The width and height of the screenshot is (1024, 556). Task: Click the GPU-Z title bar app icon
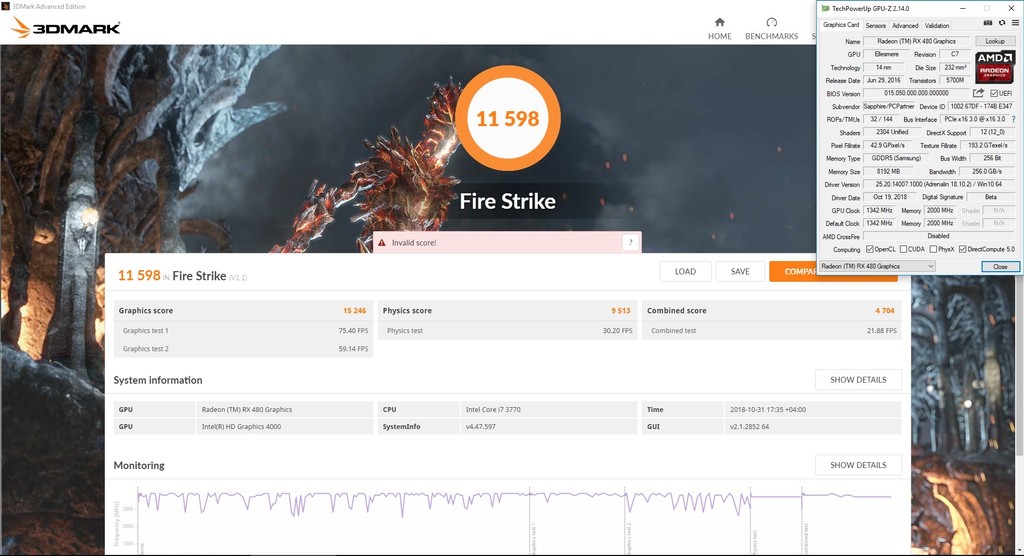pyautogui.click(x=825, y=8)
